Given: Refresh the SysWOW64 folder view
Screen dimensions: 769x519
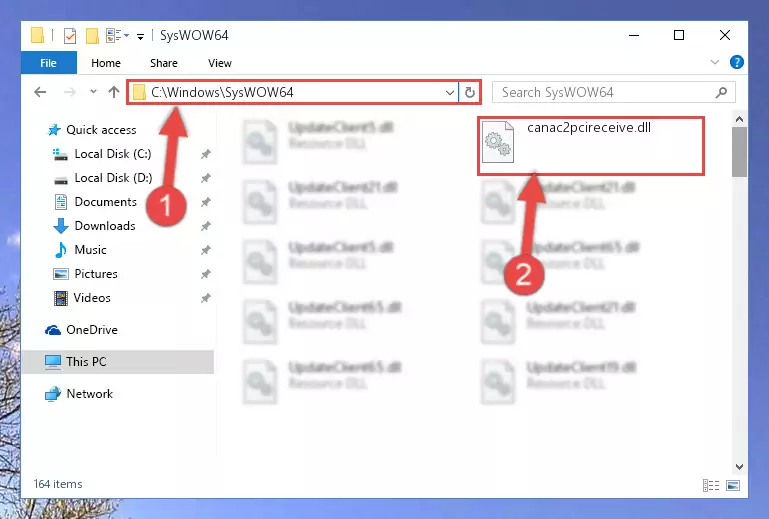Looking at the screenshot, I should tap(470, 92).
